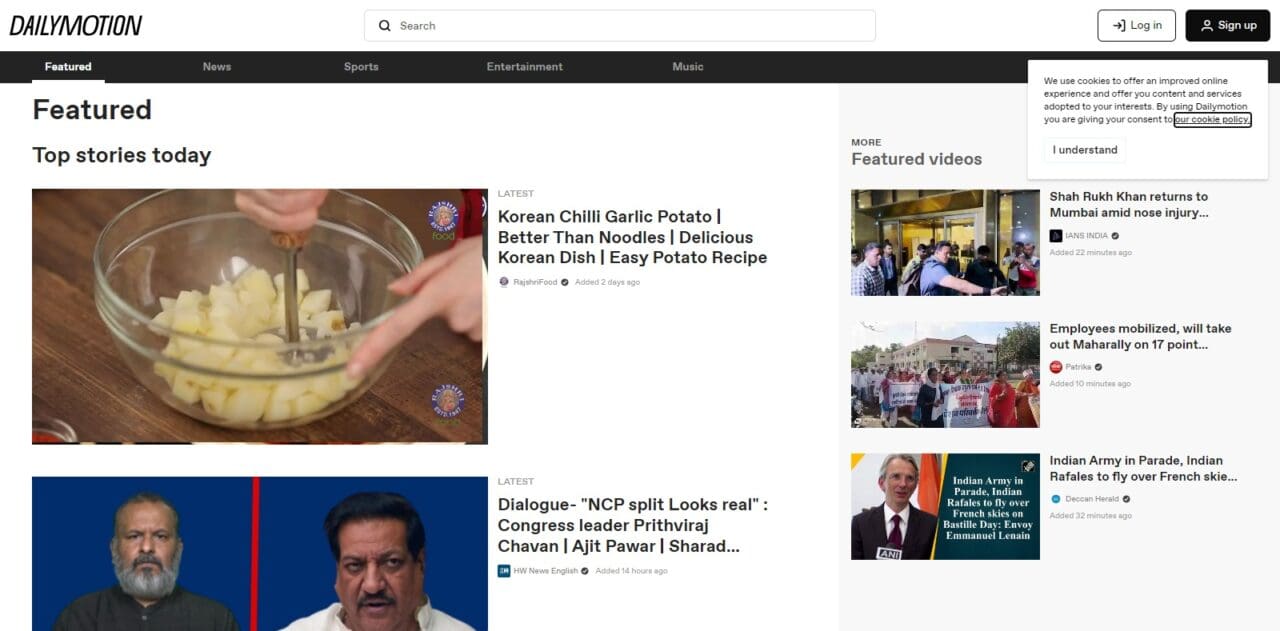Open the cookie policy link

[1212, 120]
